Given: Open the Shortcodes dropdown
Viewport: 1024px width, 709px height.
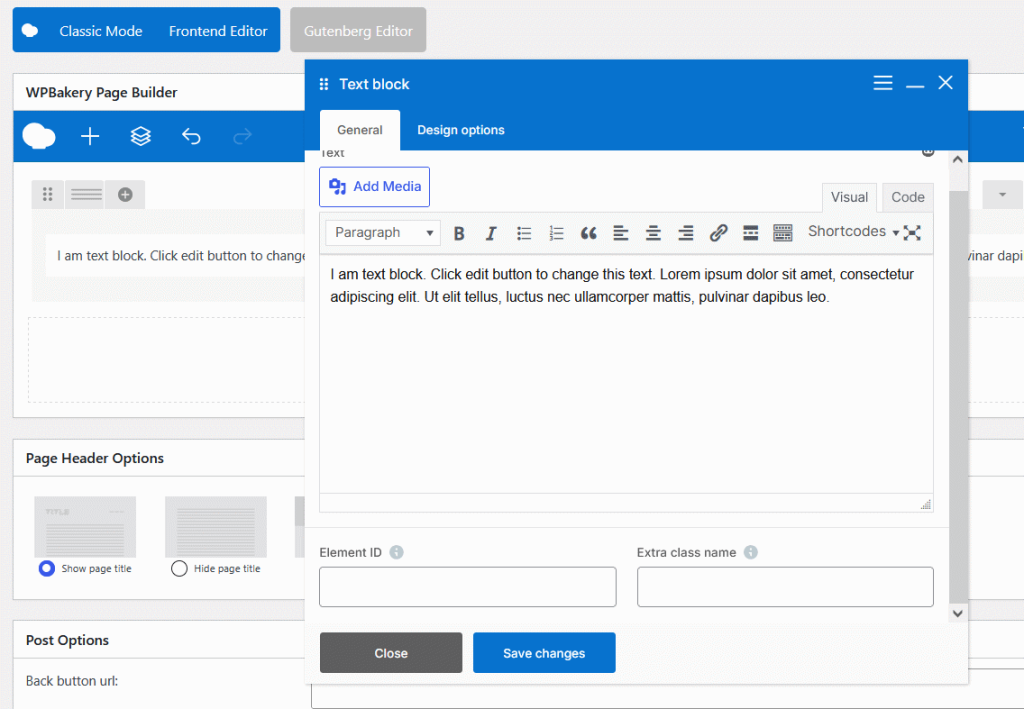Looking at the screenshot, I should 854,232.
